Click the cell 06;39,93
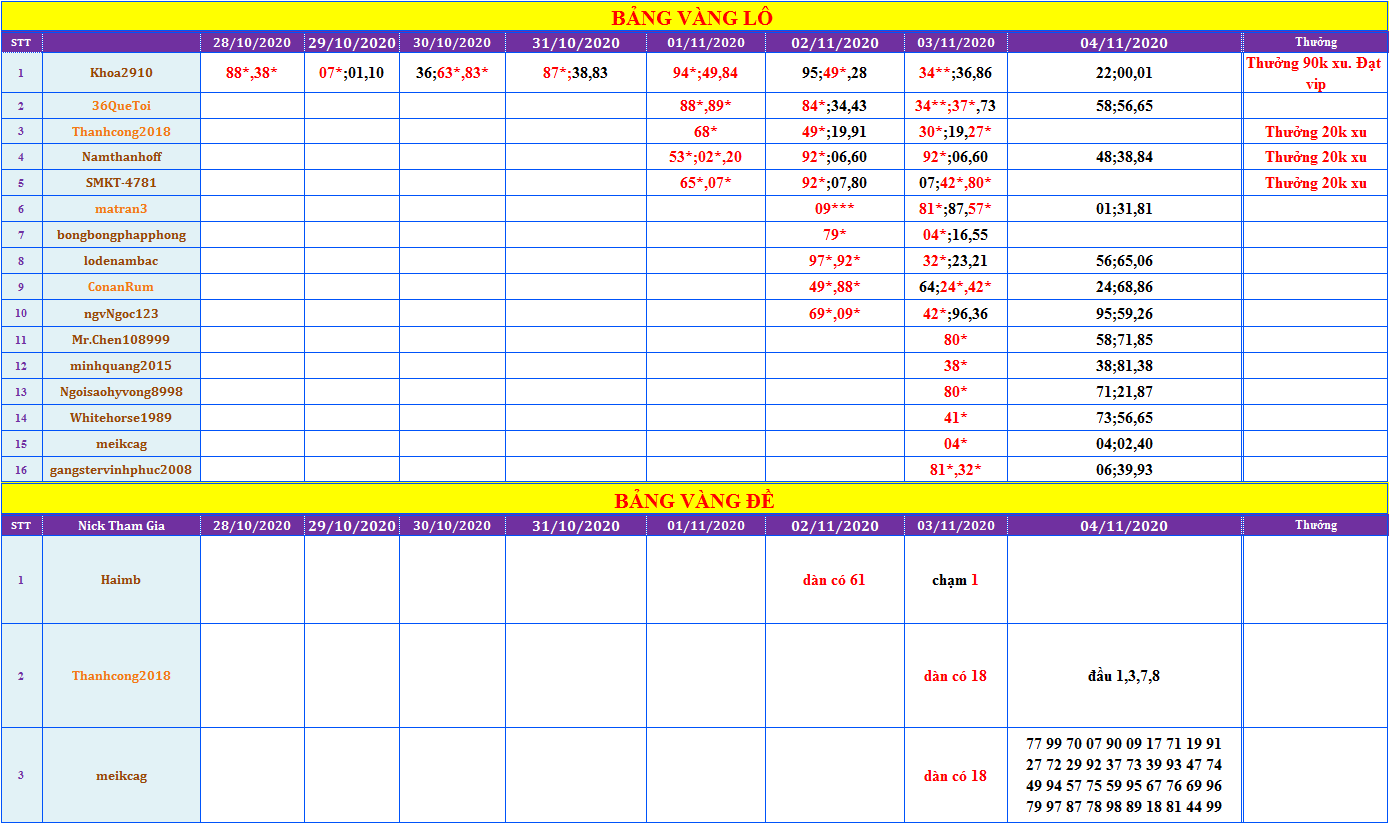This screenshot has height=823, width=1389. (1124, 469)
